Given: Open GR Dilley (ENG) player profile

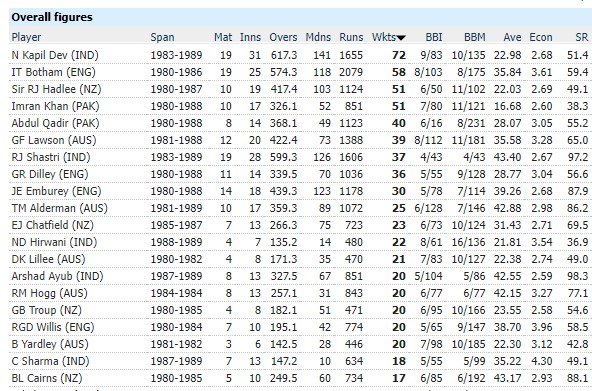Looking at the screenshot, I should [x=50, y=174].
